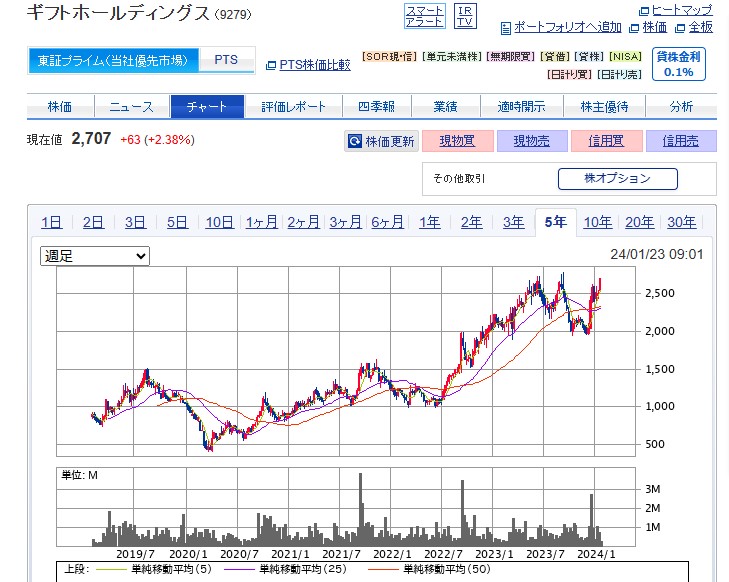The image size is (729, 582).
Task: Open the 評価レポート tab
Action: coord(293,106)
